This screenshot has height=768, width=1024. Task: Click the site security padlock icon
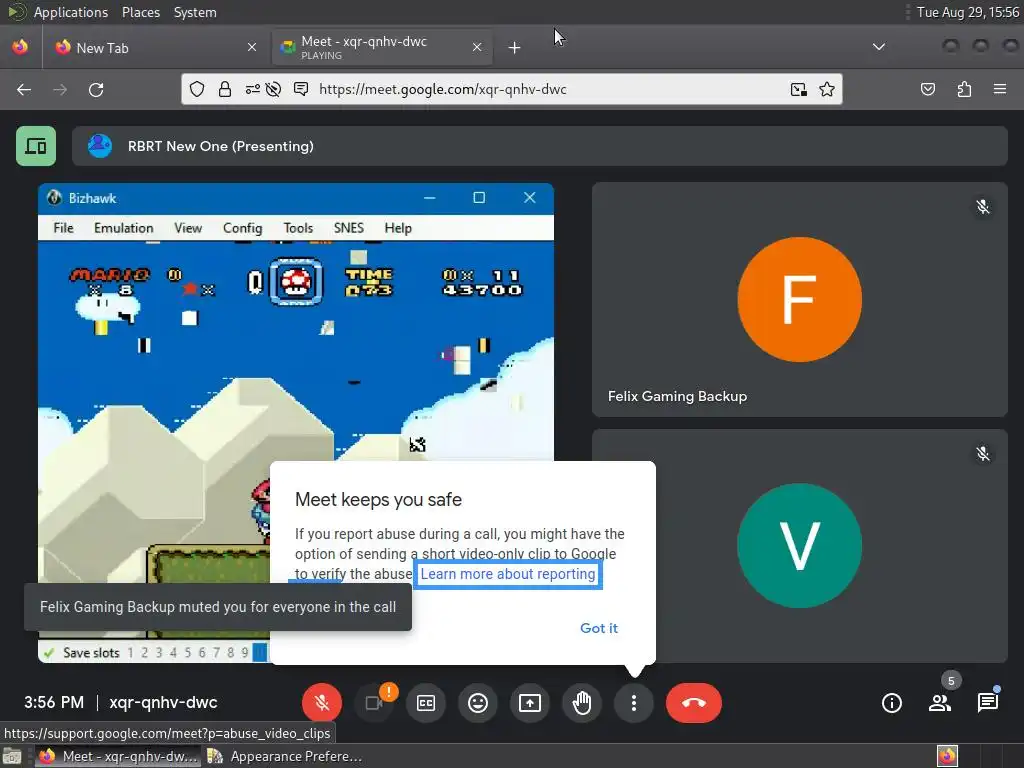pyautogui.click(x=225, y=89)
